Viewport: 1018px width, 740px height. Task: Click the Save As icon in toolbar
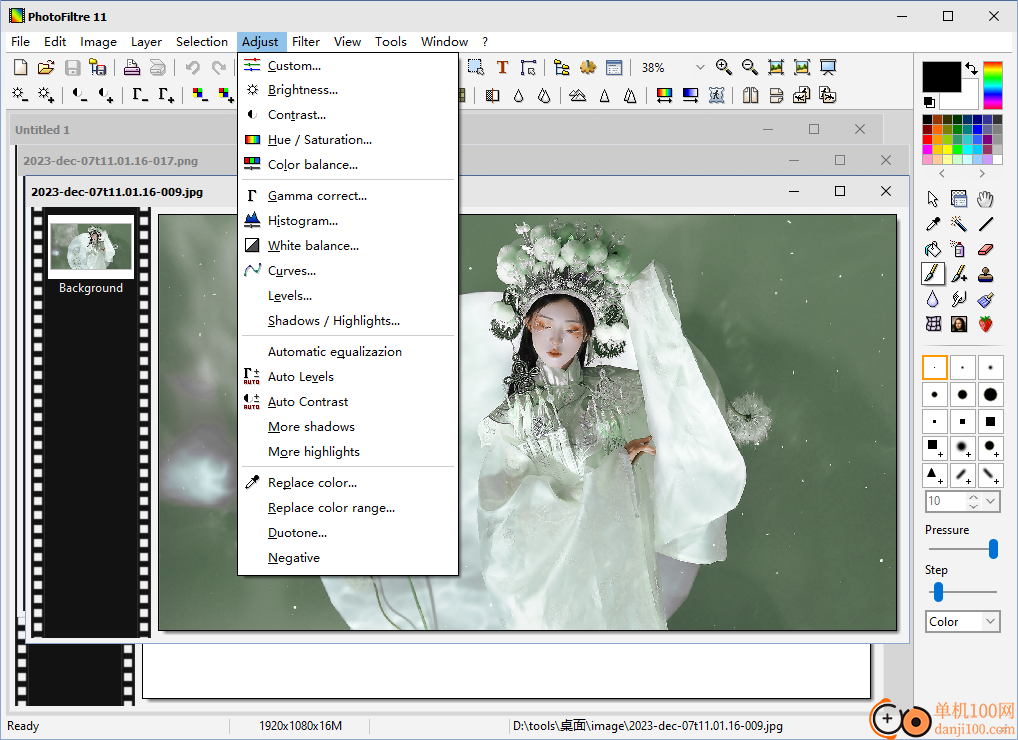tap(98, 68)
